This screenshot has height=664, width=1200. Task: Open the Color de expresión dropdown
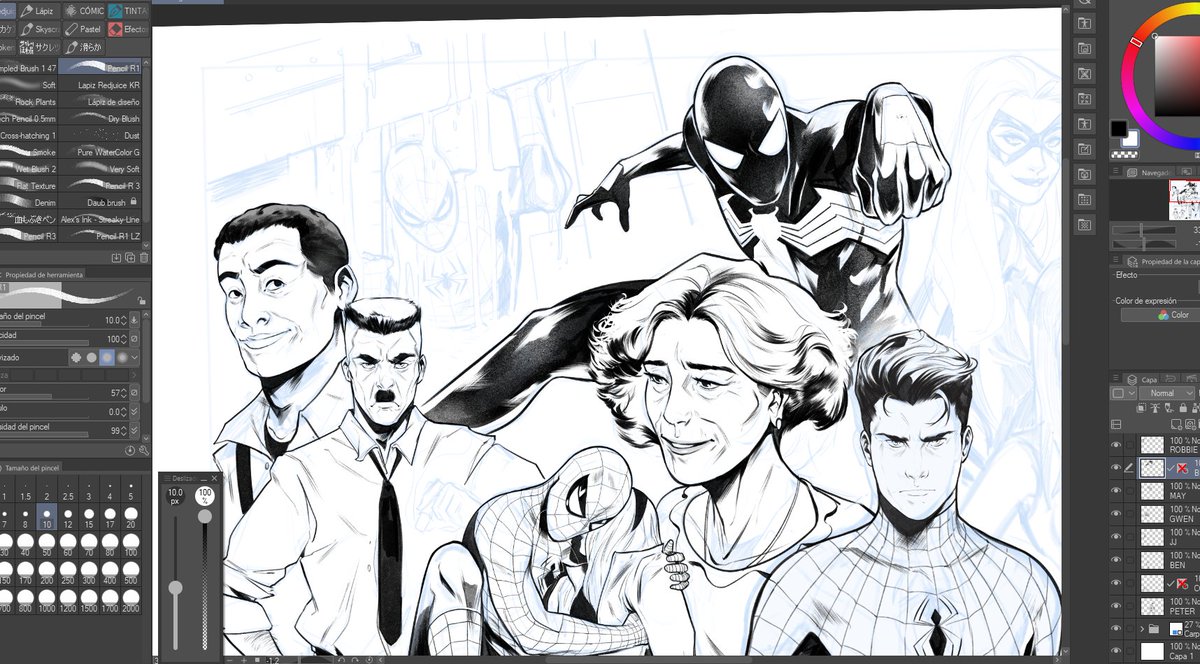pos(1160,315)
